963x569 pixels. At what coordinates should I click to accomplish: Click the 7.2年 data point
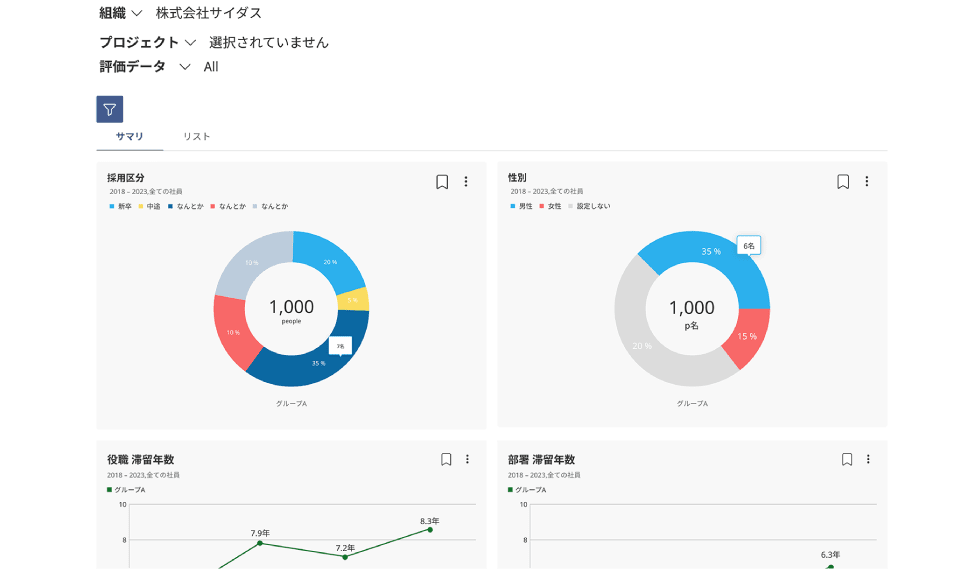pyautogui.click(x=345, y=557)
